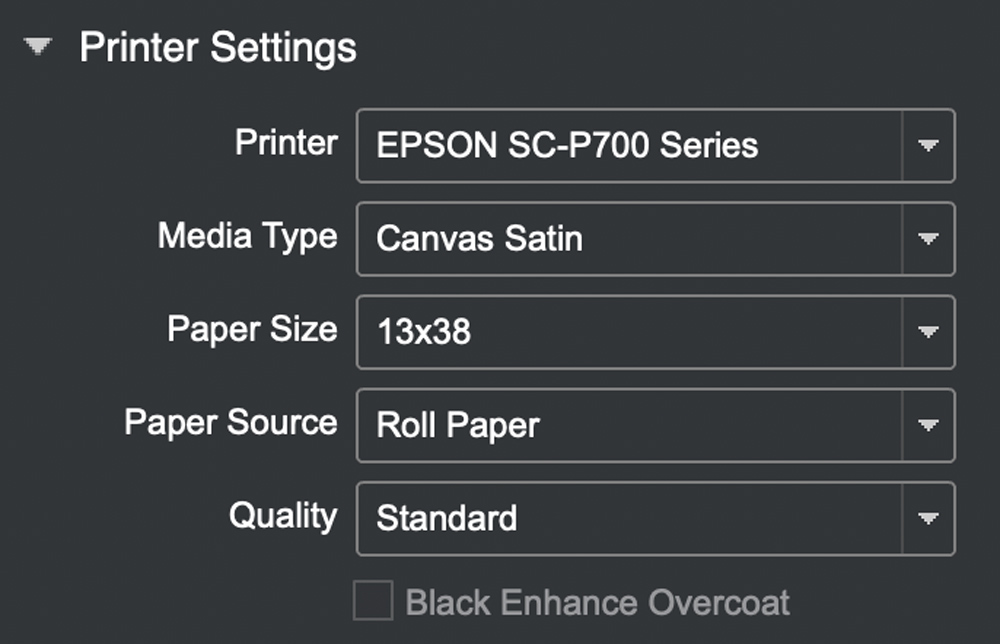The image size is (1000, 644).
Task: Click the Quality field label
Action: (x=283, y=515)
